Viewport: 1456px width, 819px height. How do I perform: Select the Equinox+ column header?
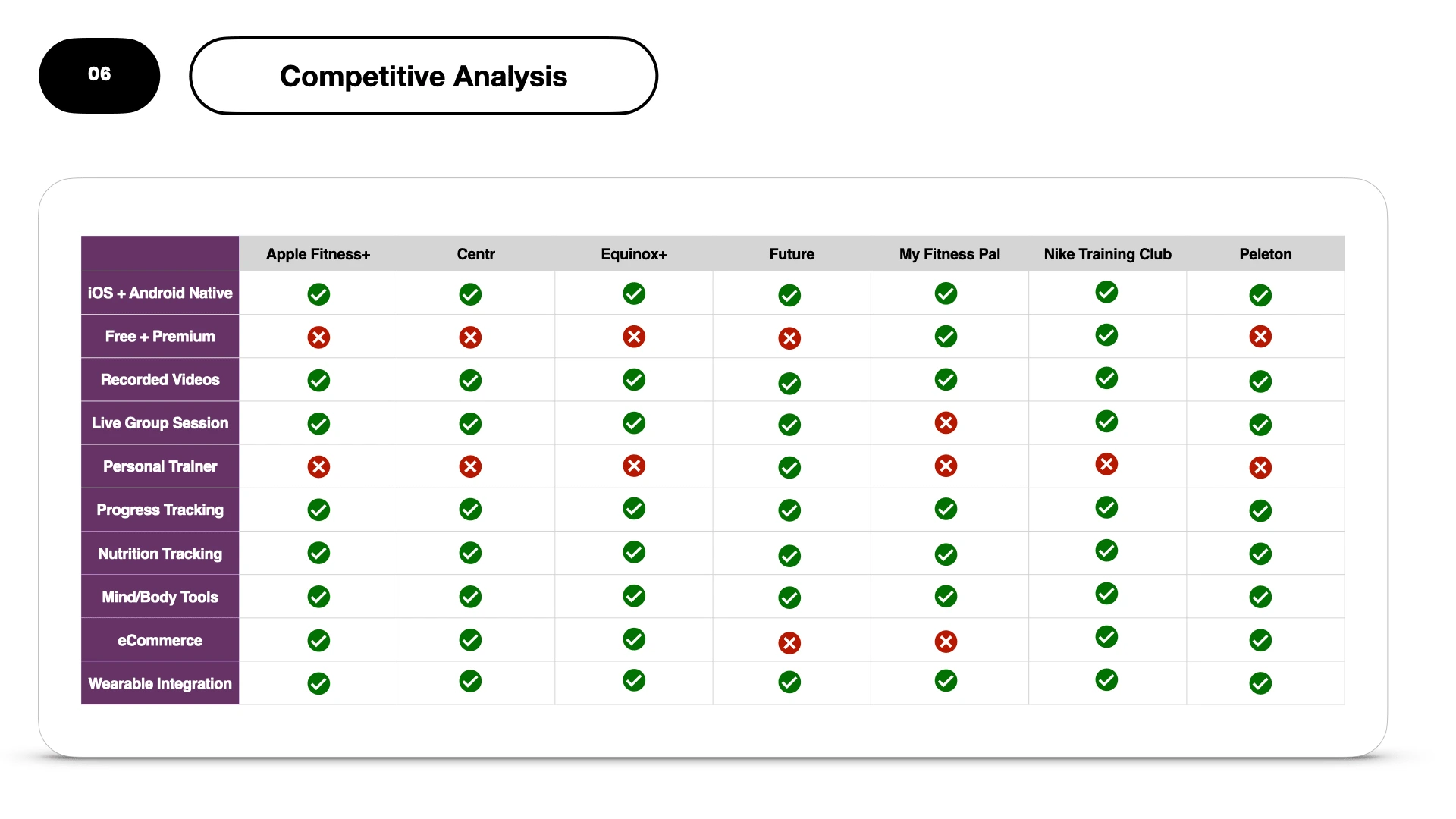(634, 254)
